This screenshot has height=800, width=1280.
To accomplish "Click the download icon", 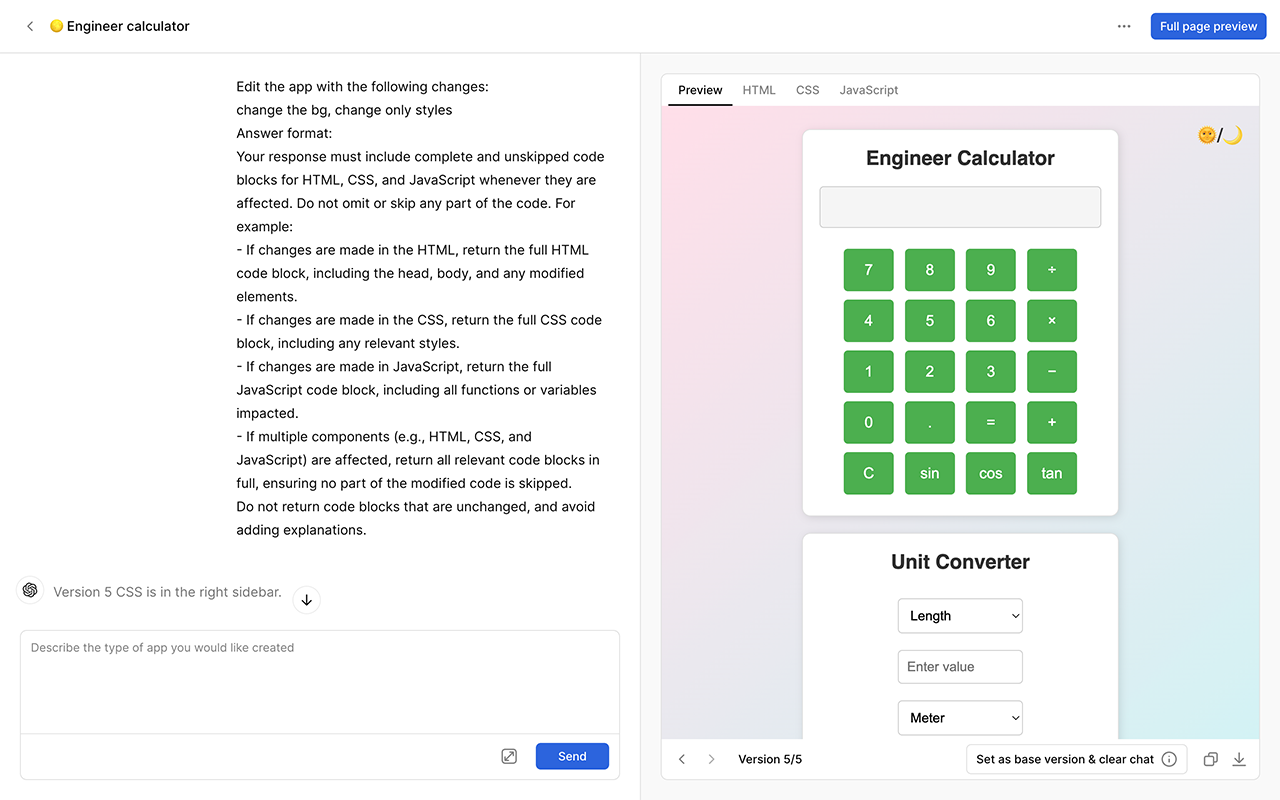I will click(1239, 759).
